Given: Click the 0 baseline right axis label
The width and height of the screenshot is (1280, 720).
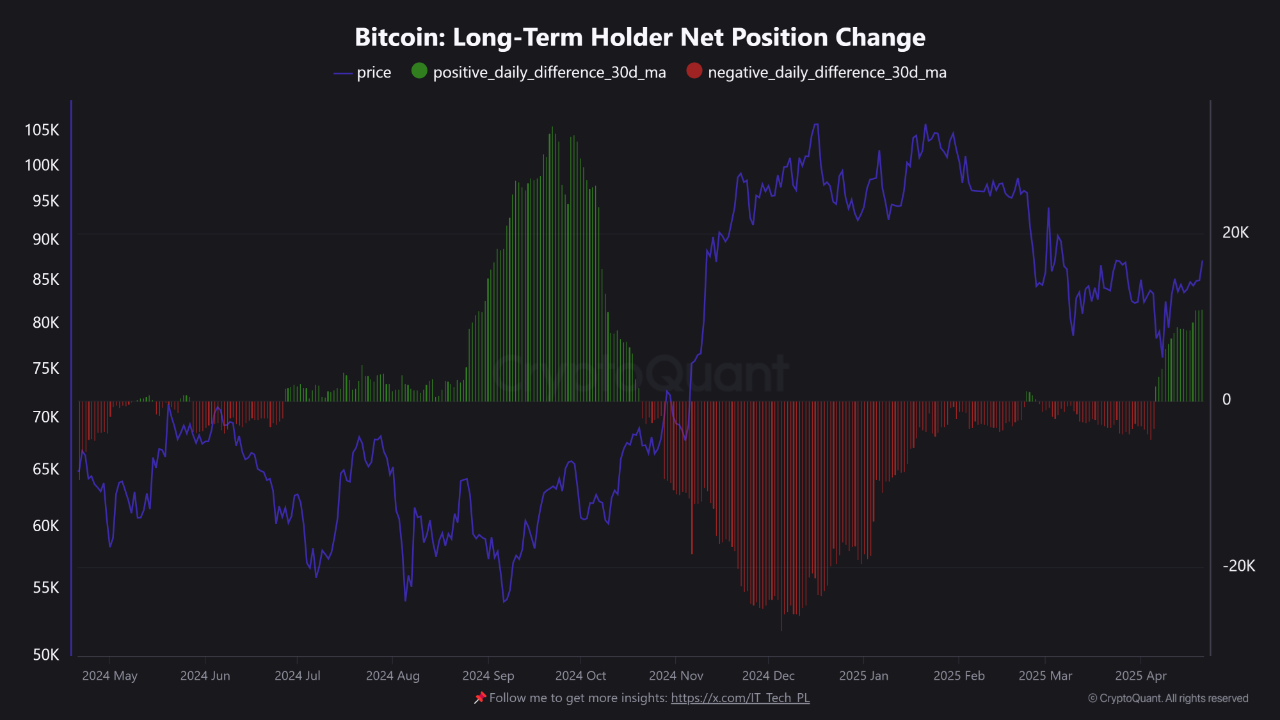Looking at the screenshot, I should tap(1226, 399).
